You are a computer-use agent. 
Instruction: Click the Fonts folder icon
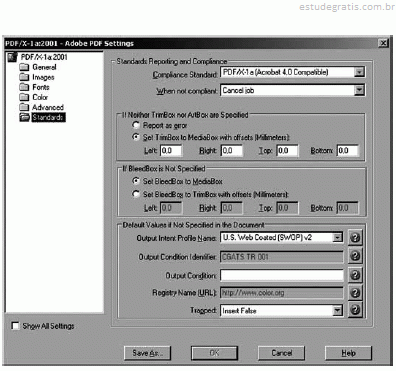pyautogui.click(x=24, y=87)
